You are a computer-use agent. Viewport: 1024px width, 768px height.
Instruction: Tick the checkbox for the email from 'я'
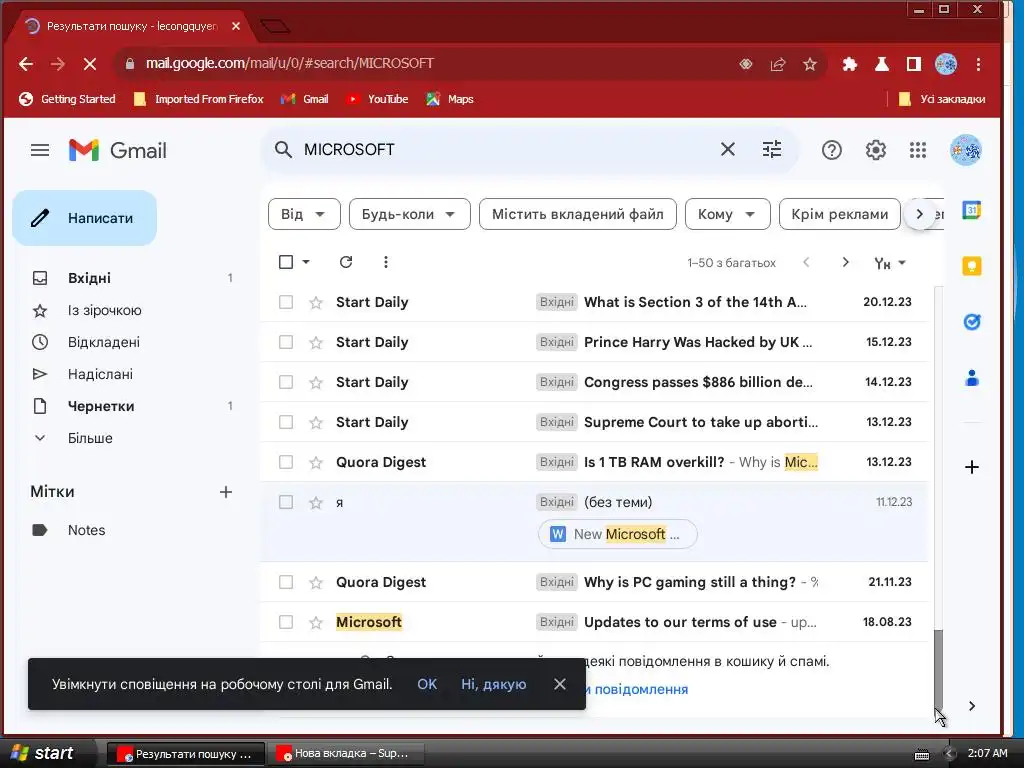point(286,502)
